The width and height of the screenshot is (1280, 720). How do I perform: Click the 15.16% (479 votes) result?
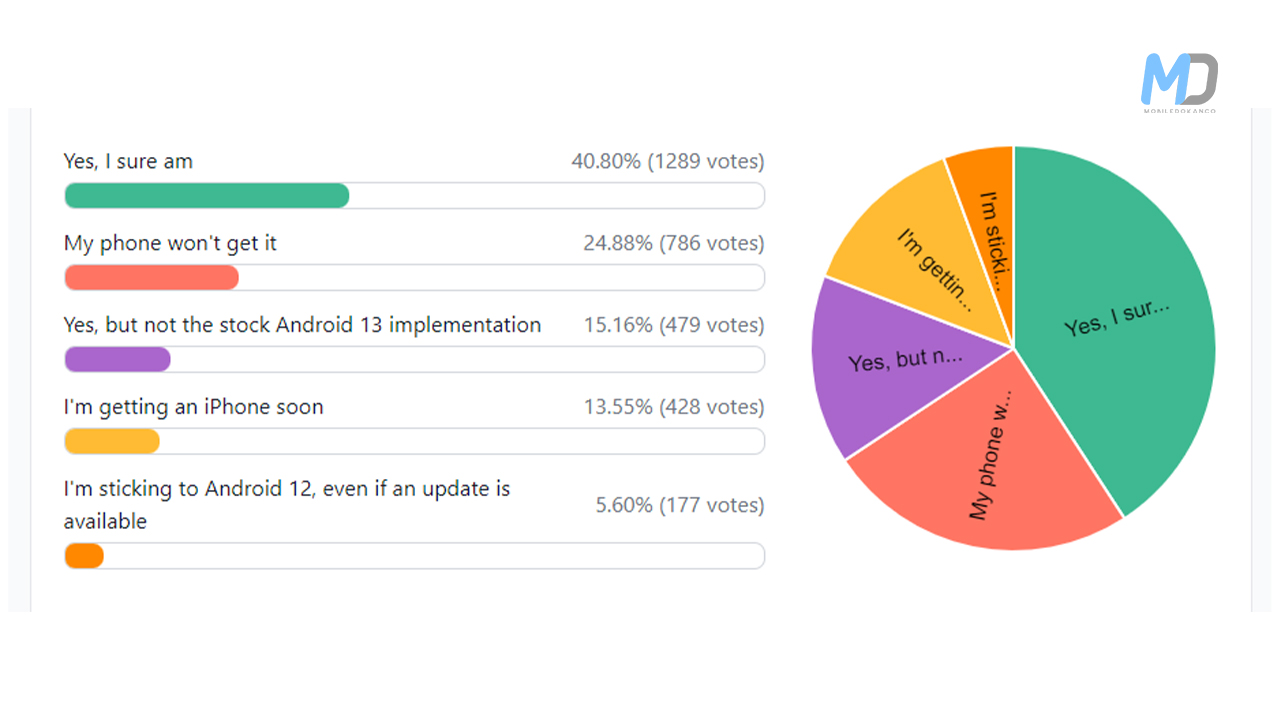coord(674,325)
